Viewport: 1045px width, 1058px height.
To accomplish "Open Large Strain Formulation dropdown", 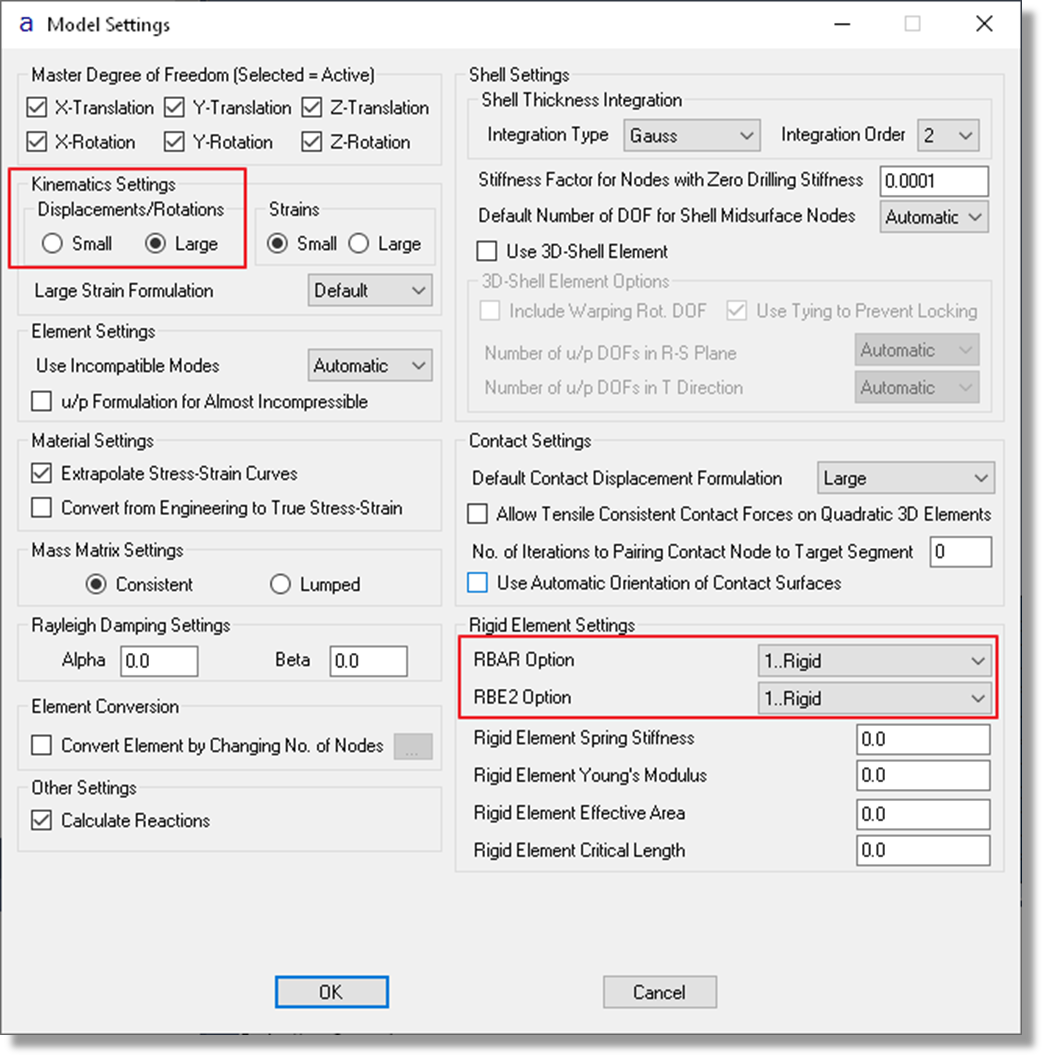I will [x=370, y=290].
